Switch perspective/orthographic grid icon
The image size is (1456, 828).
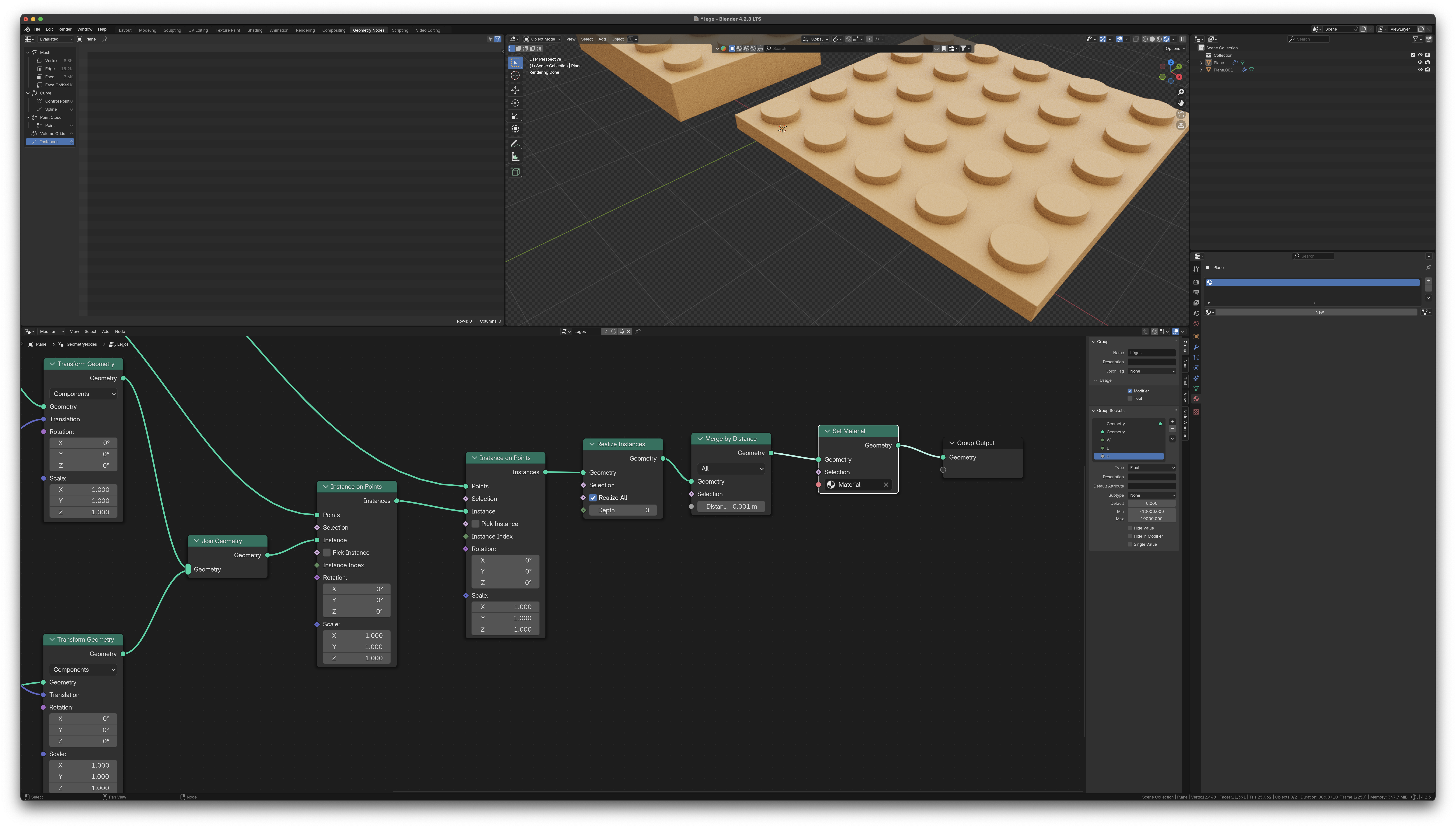coord(1181,125)
